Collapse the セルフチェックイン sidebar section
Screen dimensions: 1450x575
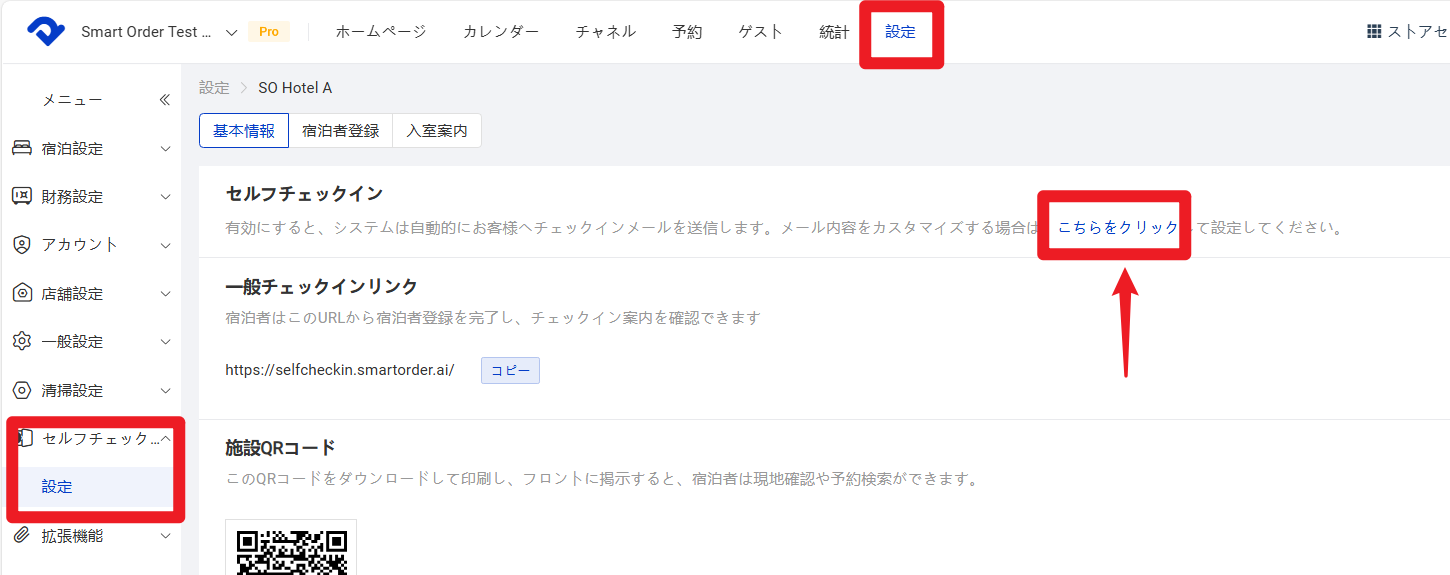coord(166,439)
